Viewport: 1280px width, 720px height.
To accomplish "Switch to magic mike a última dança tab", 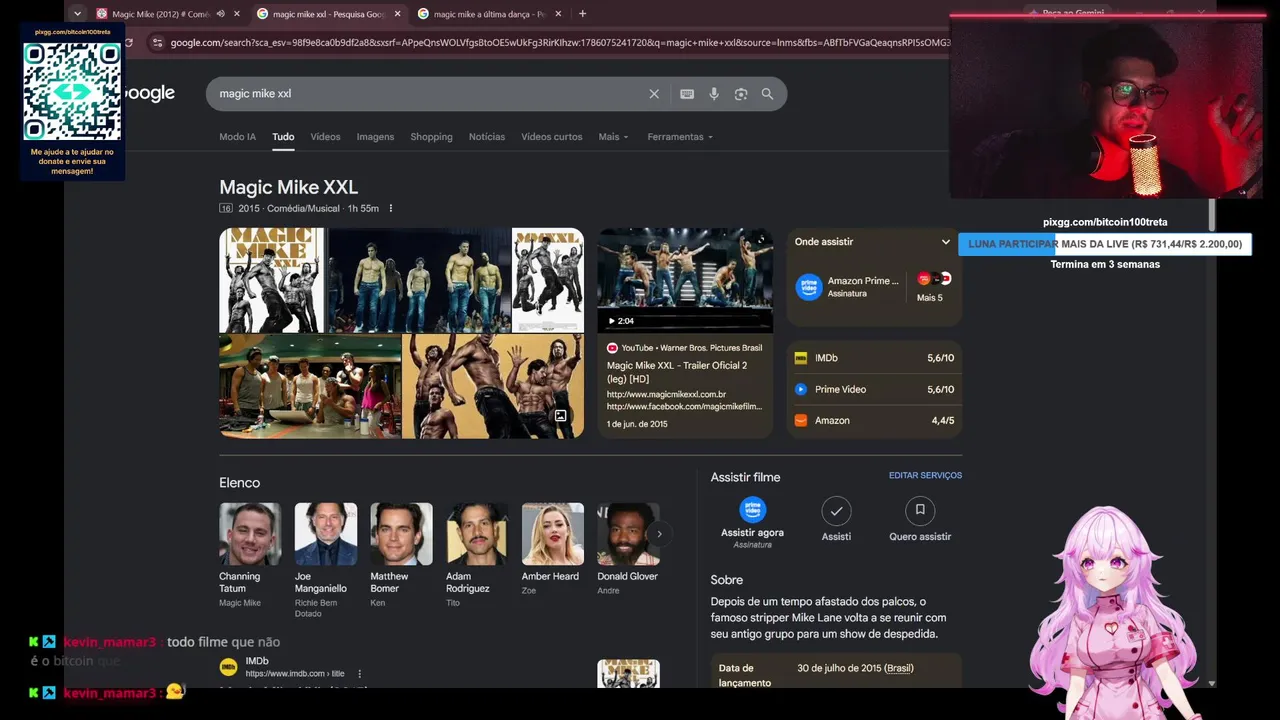I will (x=488, y=14).
